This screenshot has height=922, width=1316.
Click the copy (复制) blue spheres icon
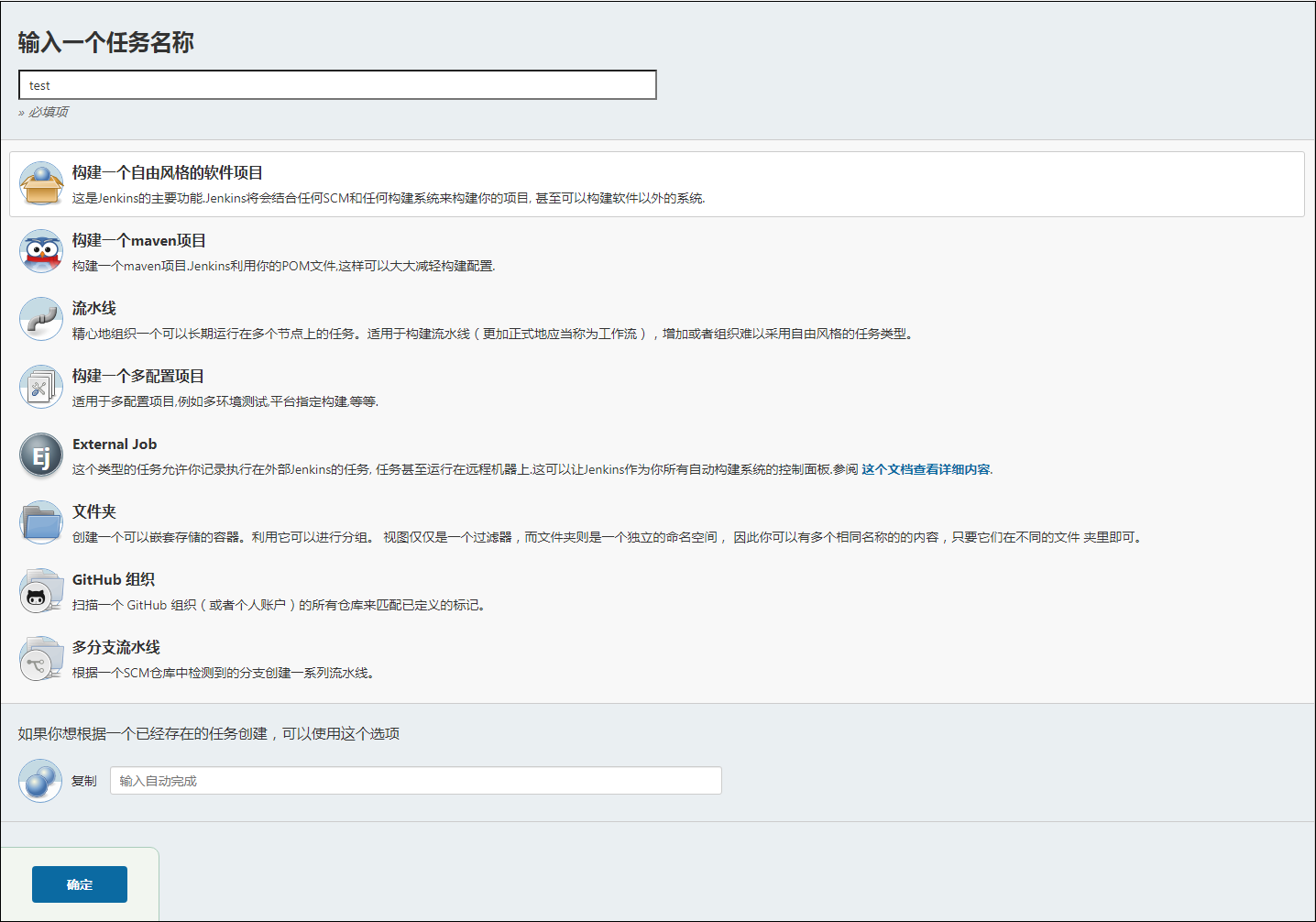coord(40,781)
